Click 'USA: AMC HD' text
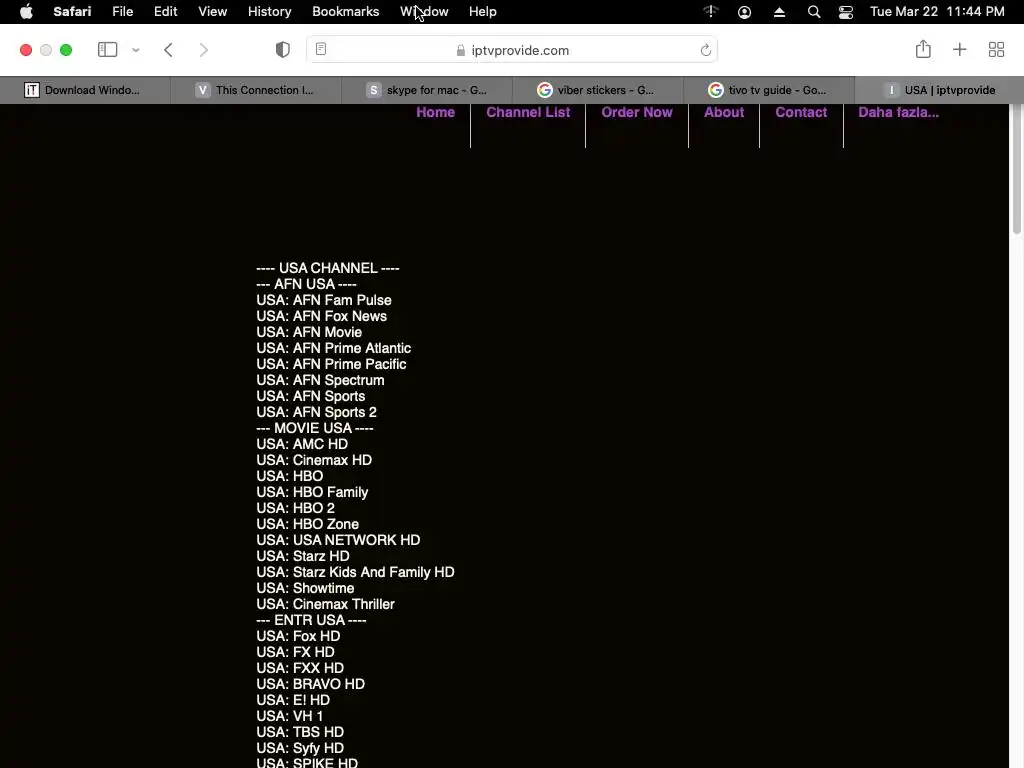 coord(302,444)
